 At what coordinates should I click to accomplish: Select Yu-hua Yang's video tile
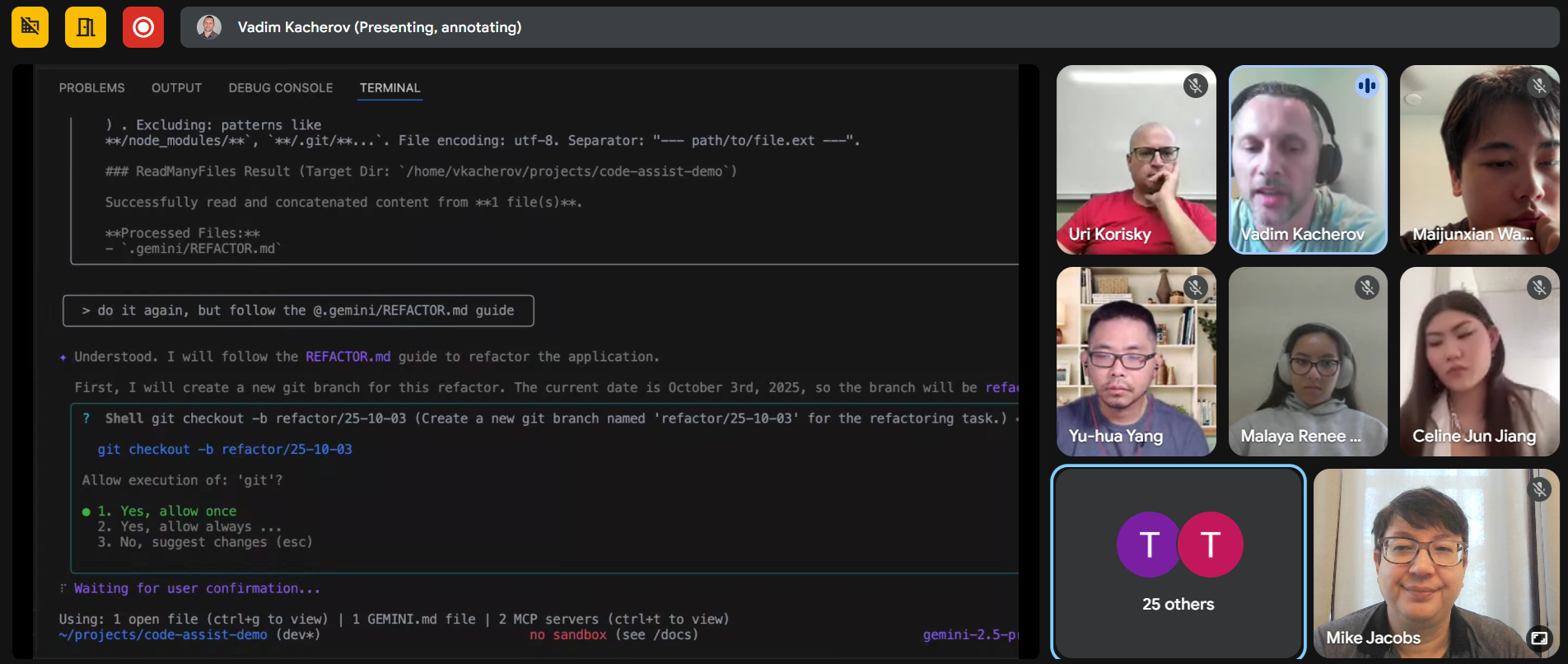coord(1136,362)
